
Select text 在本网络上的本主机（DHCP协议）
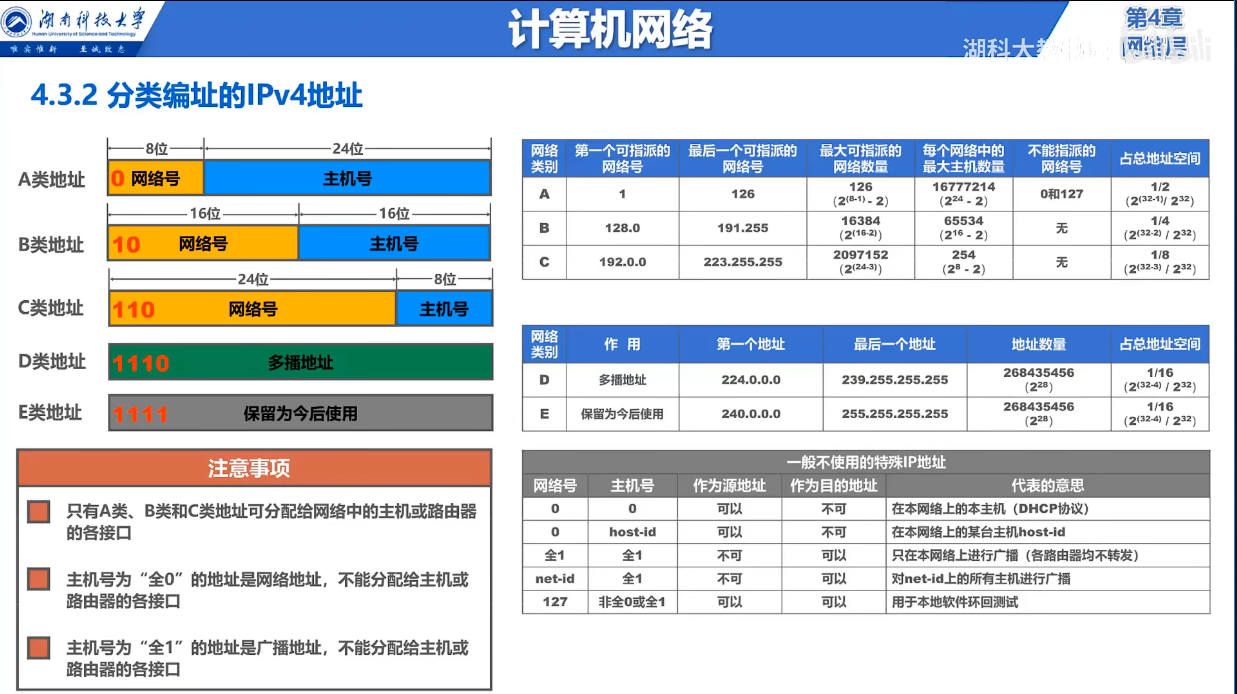point(990,508)
